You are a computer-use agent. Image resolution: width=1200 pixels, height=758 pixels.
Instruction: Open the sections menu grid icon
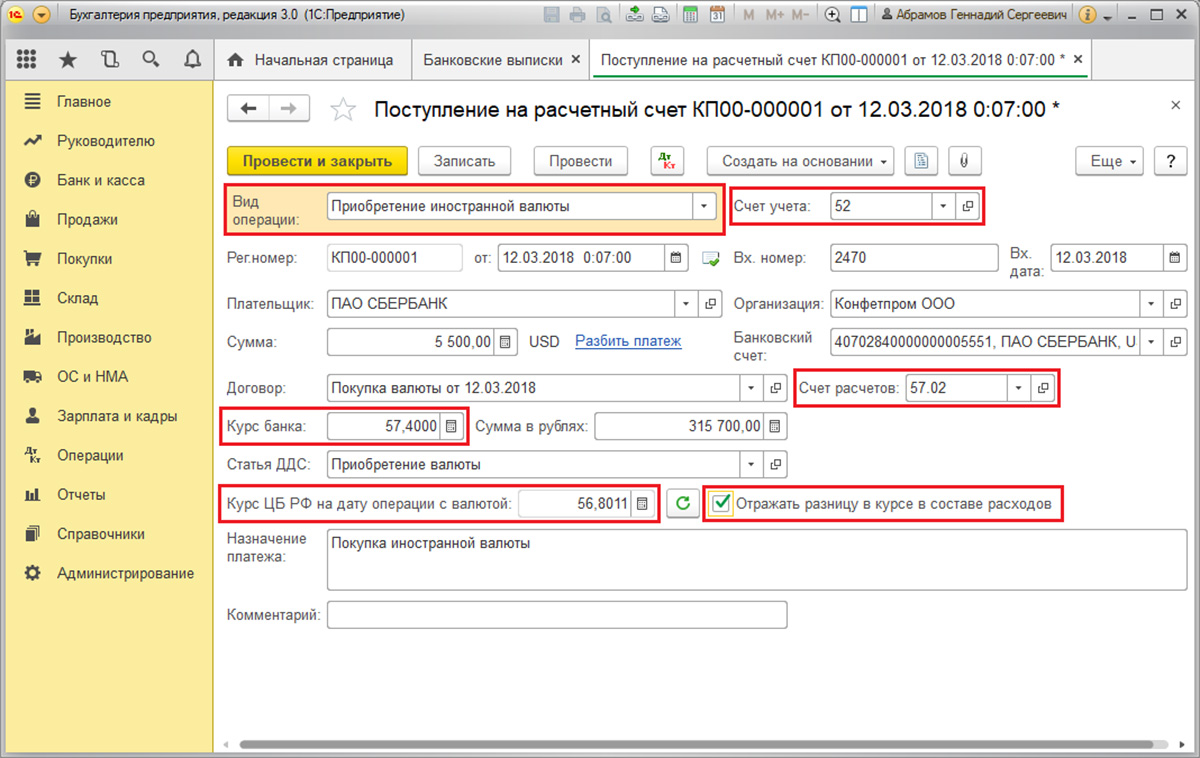[27, 60]
